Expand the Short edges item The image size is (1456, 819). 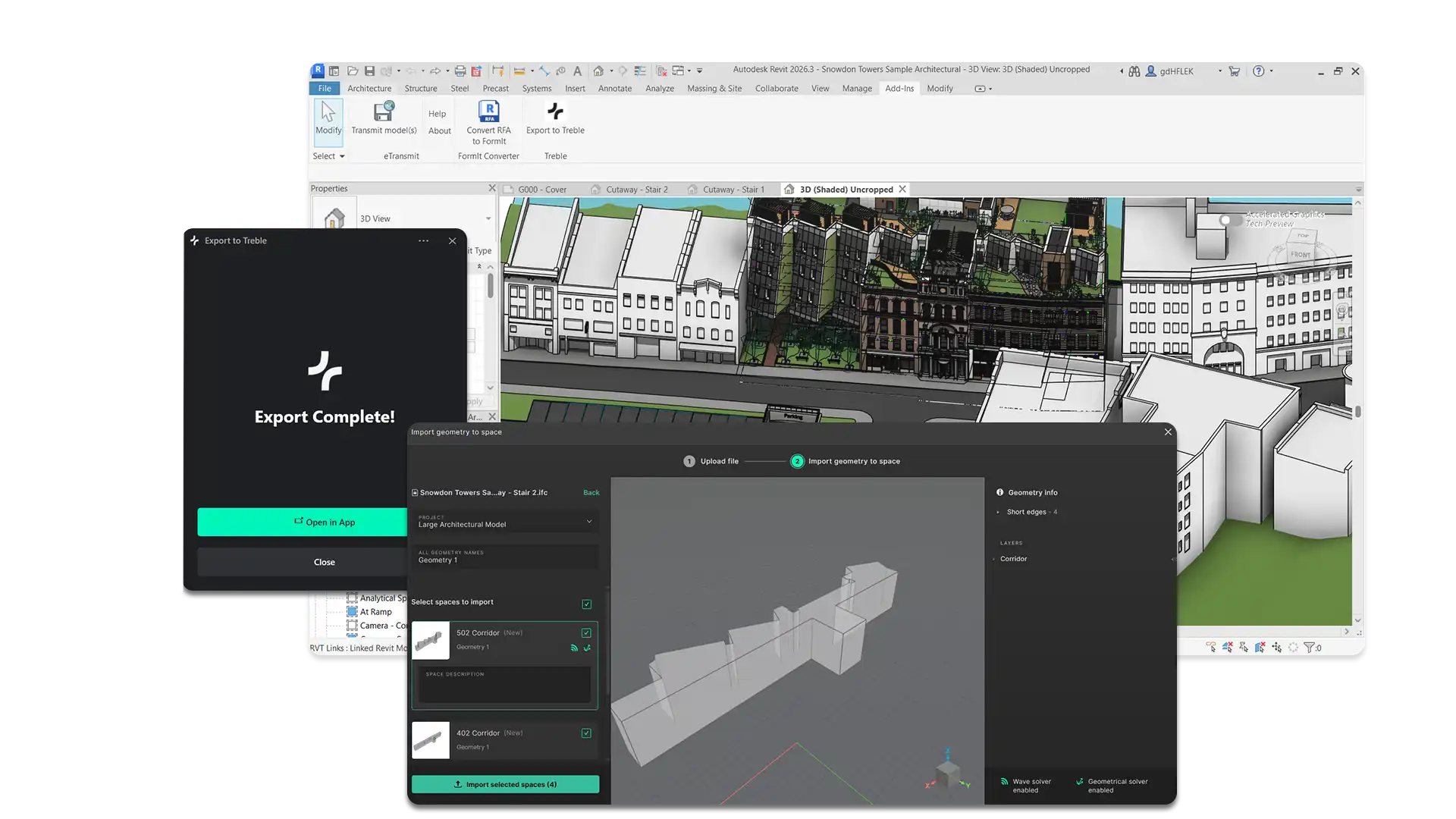tap(998, 513)
